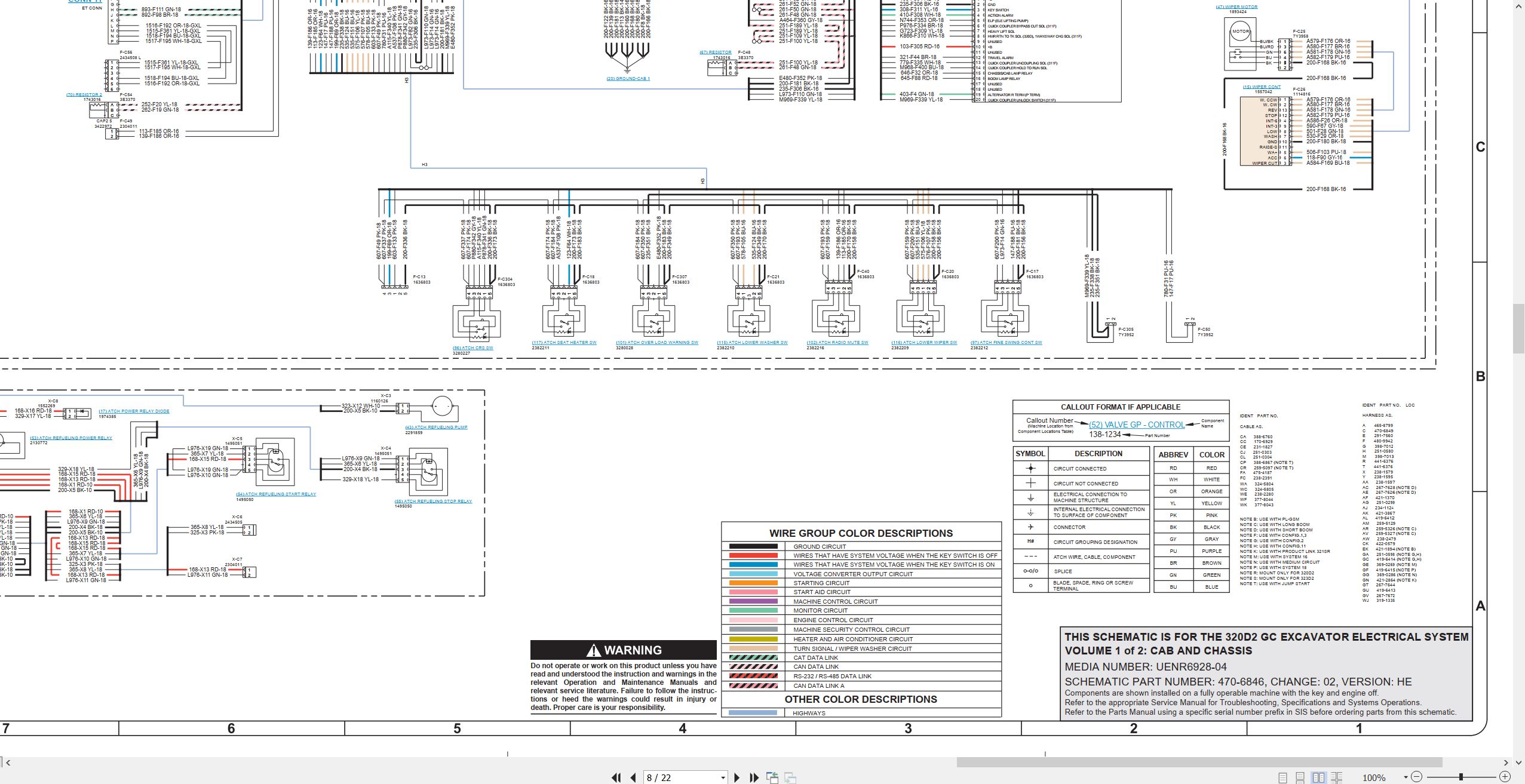The height and width of the screenshot is (784, 1525).
Task: Click the zoom slider handle
Action: [x=1461, y=777]
